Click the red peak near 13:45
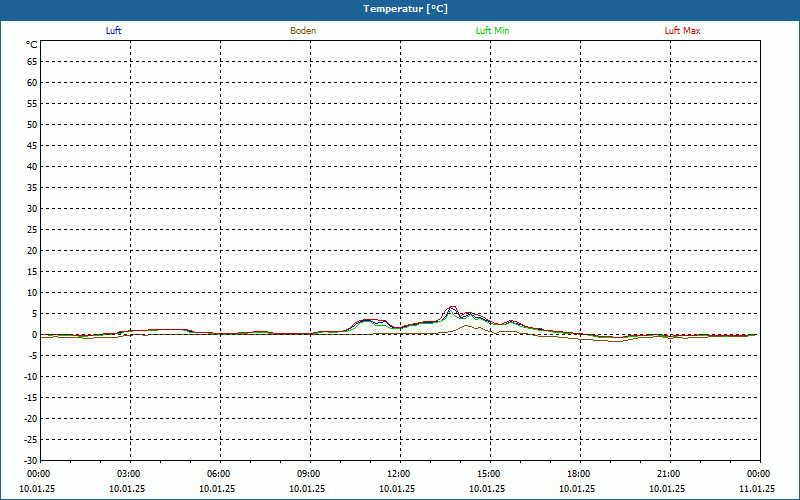 pos(452,307)
